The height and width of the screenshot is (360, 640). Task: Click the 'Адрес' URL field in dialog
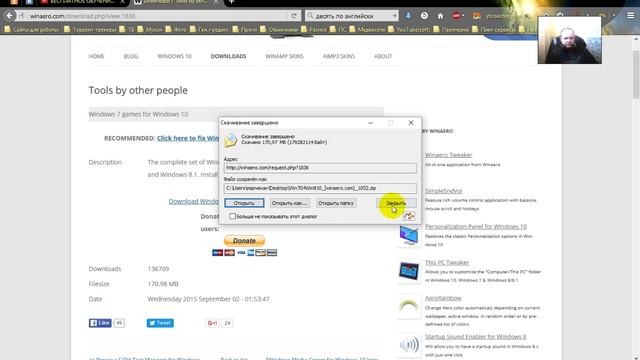point(320,168)
